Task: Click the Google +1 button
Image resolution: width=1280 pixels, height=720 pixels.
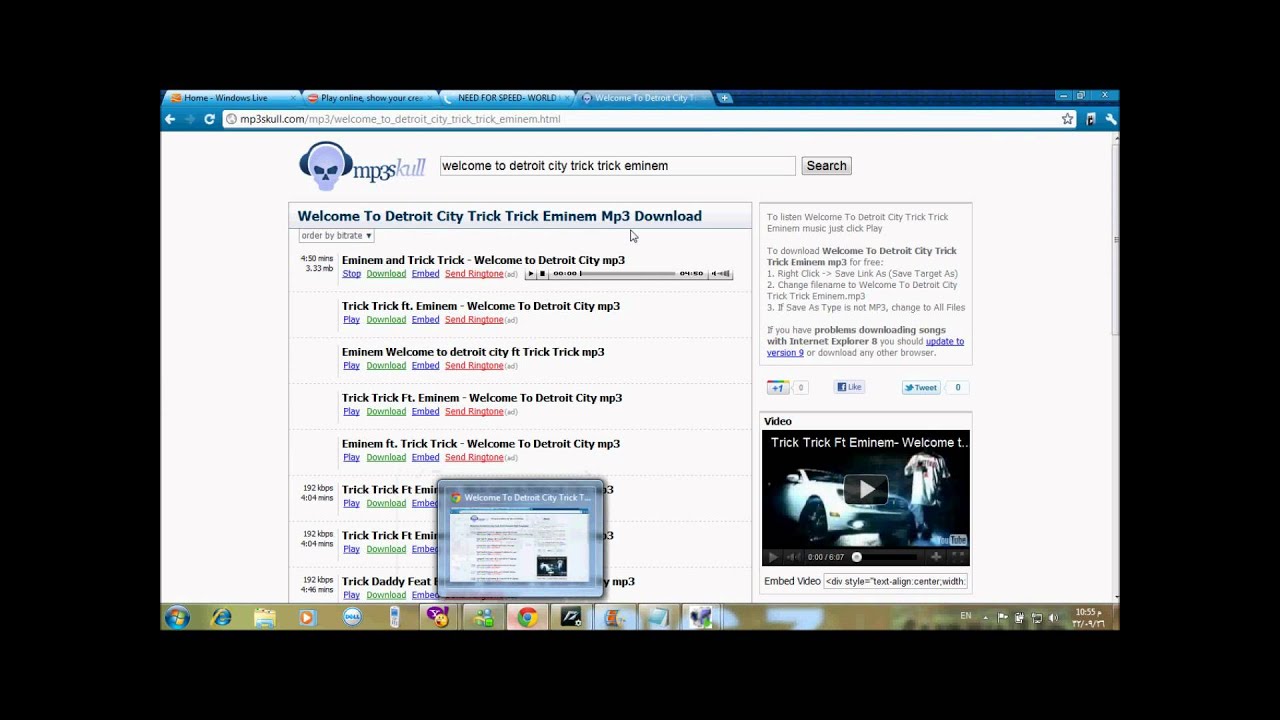Action: (778, 387)
